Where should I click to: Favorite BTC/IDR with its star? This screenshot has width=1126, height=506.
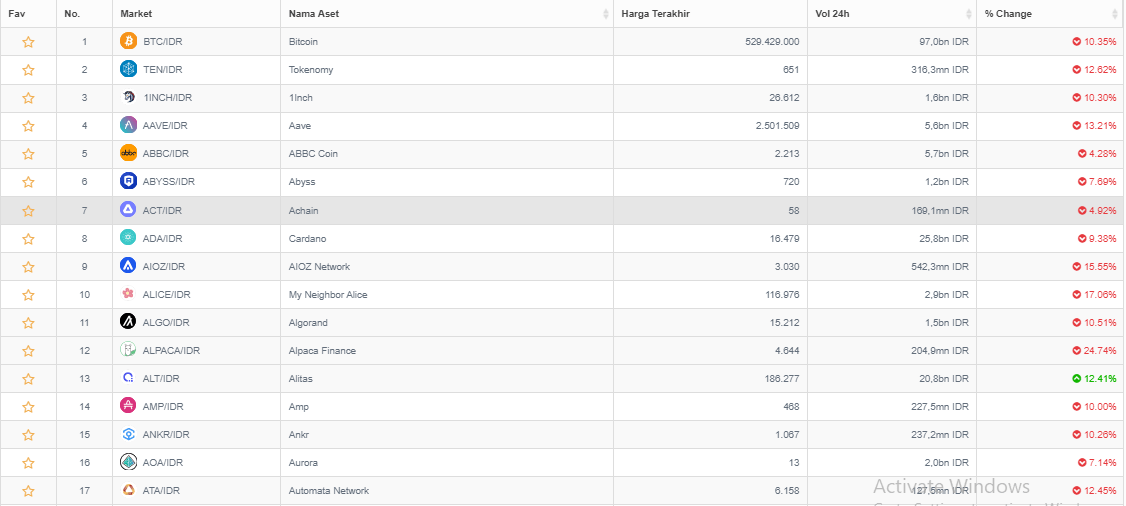coord(28,42)
